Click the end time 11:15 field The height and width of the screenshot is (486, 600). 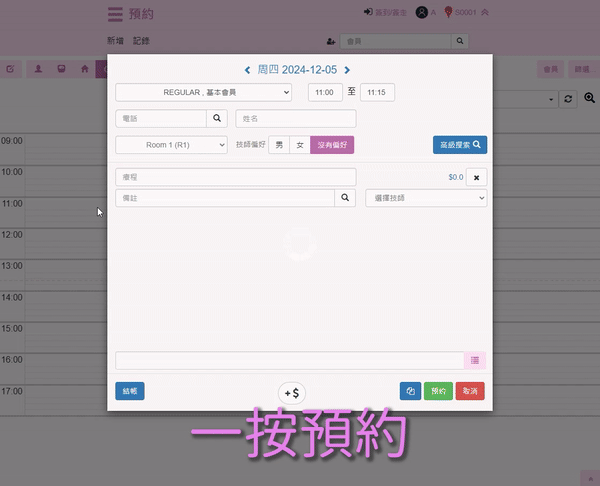coord(377,92)
